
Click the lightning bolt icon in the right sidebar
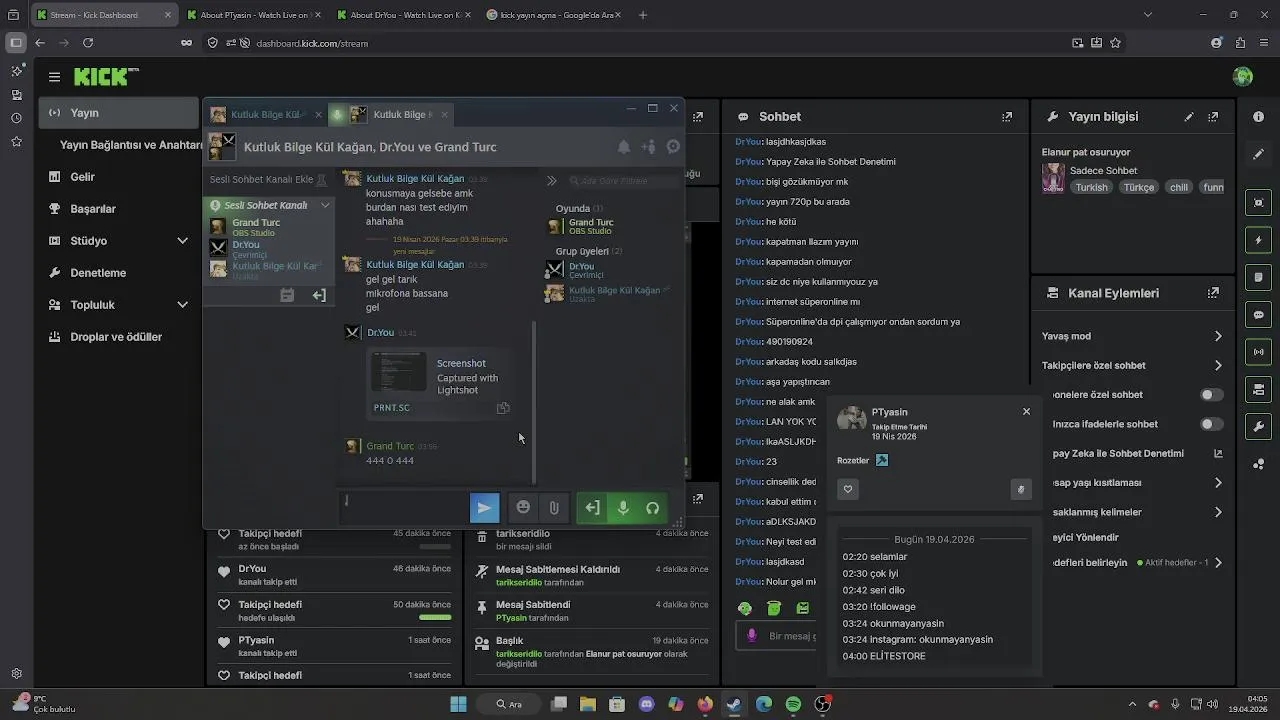tap(1259, 240)
